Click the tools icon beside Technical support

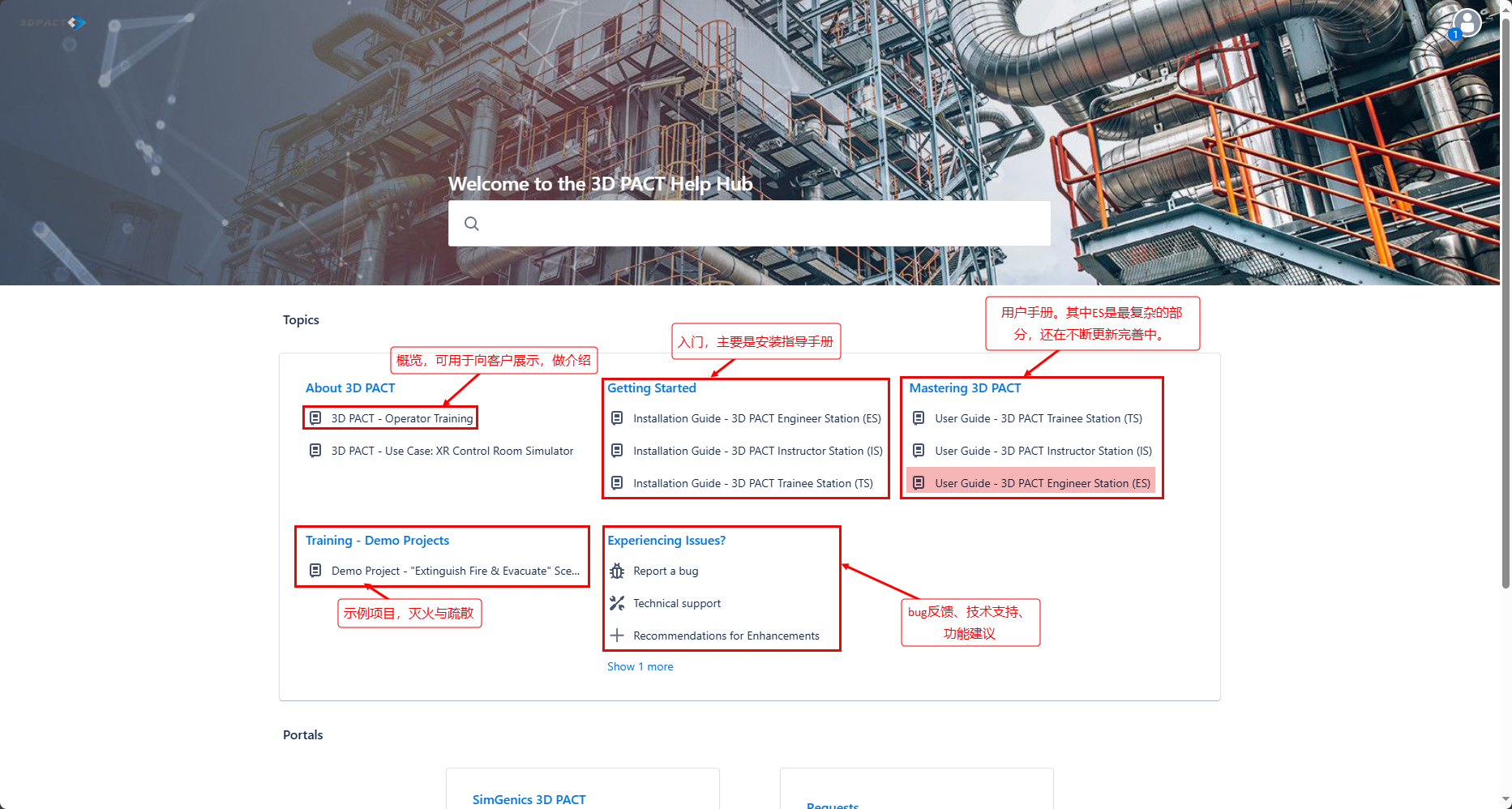click(617, 603)
